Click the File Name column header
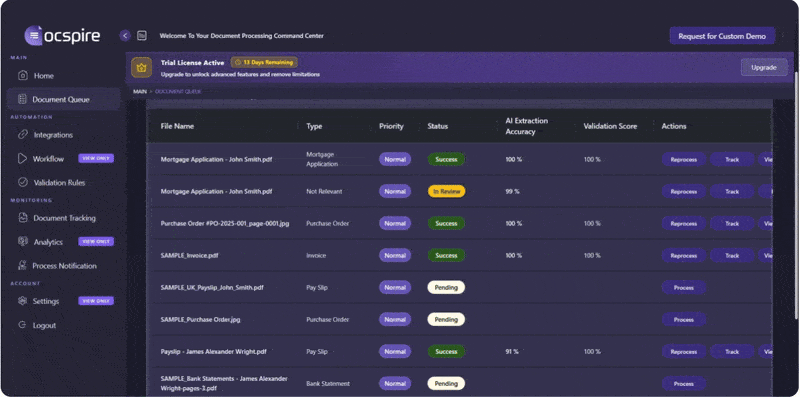 [x=177, y=126]
